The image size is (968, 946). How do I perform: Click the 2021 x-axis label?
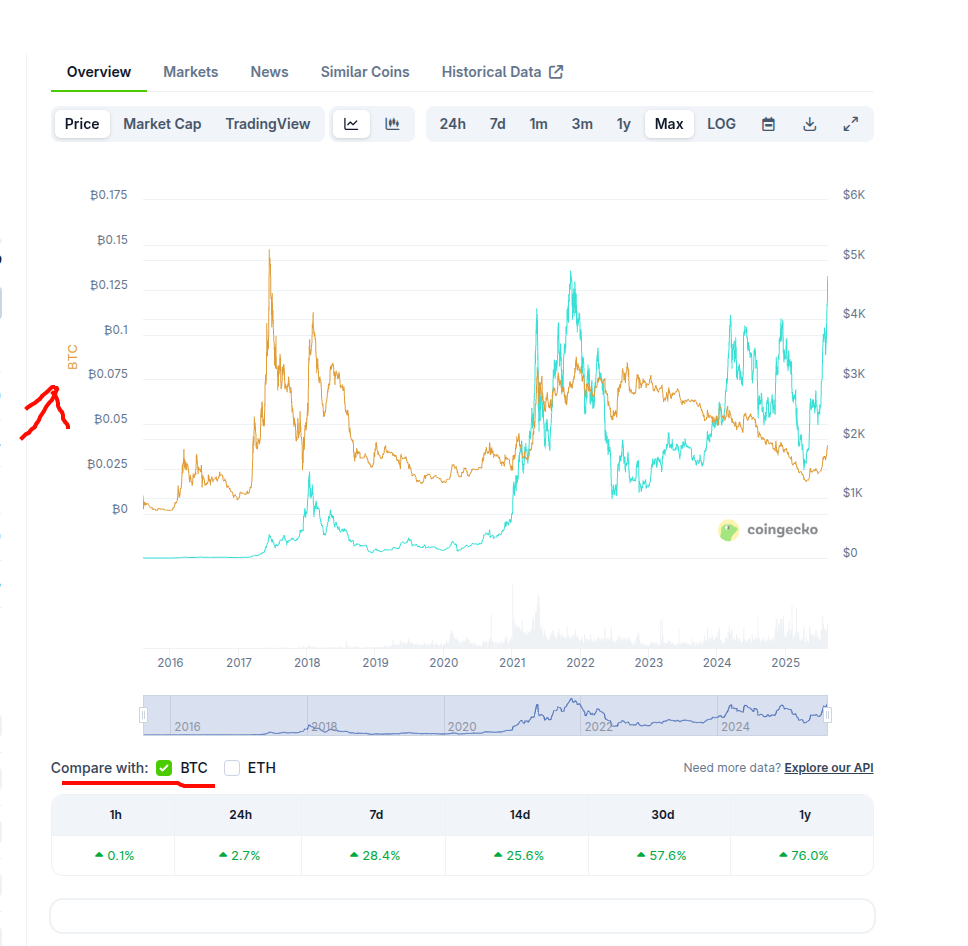pos(512,663)
